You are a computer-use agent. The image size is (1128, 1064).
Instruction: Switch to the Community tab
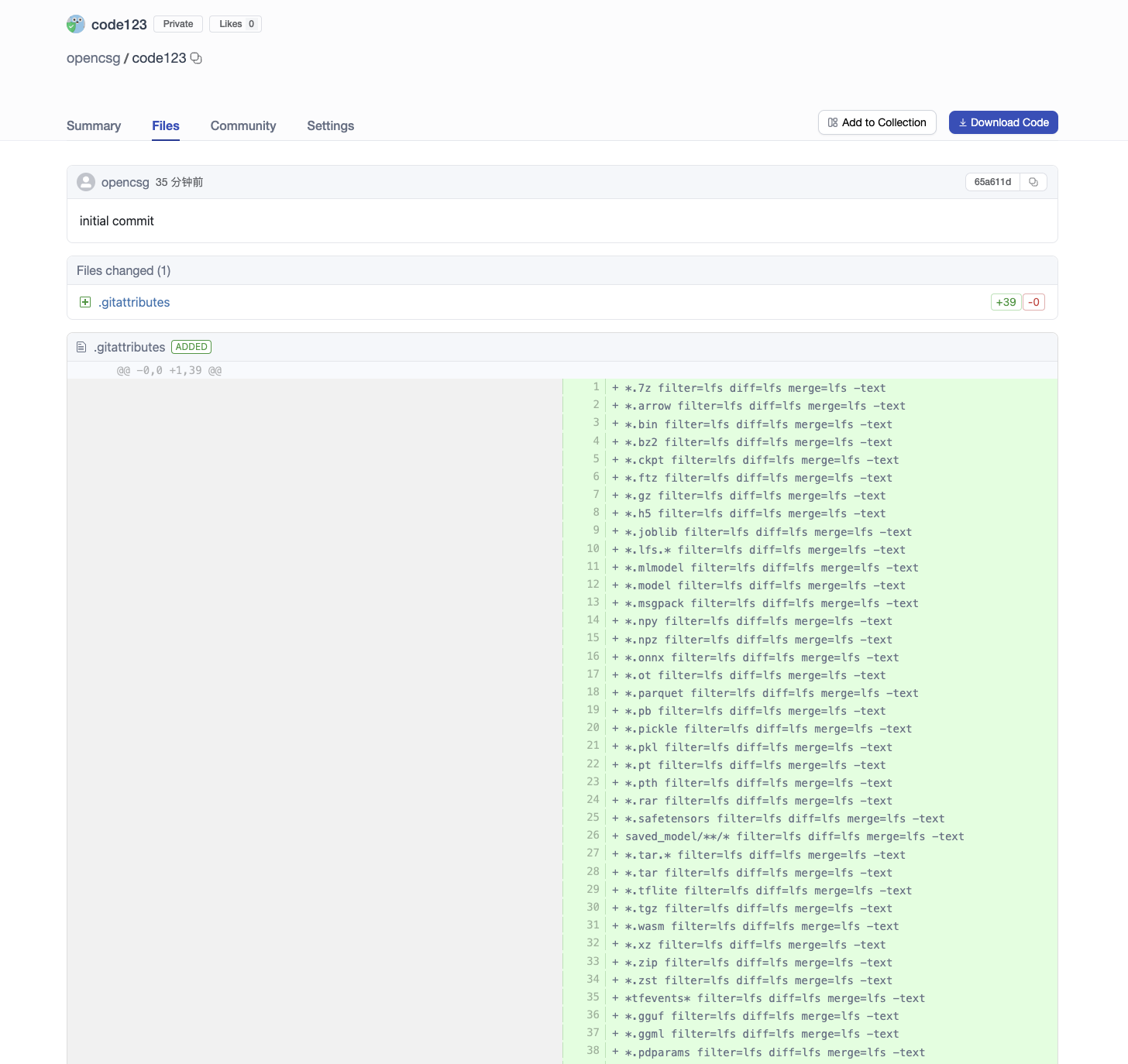coord(243,125)
